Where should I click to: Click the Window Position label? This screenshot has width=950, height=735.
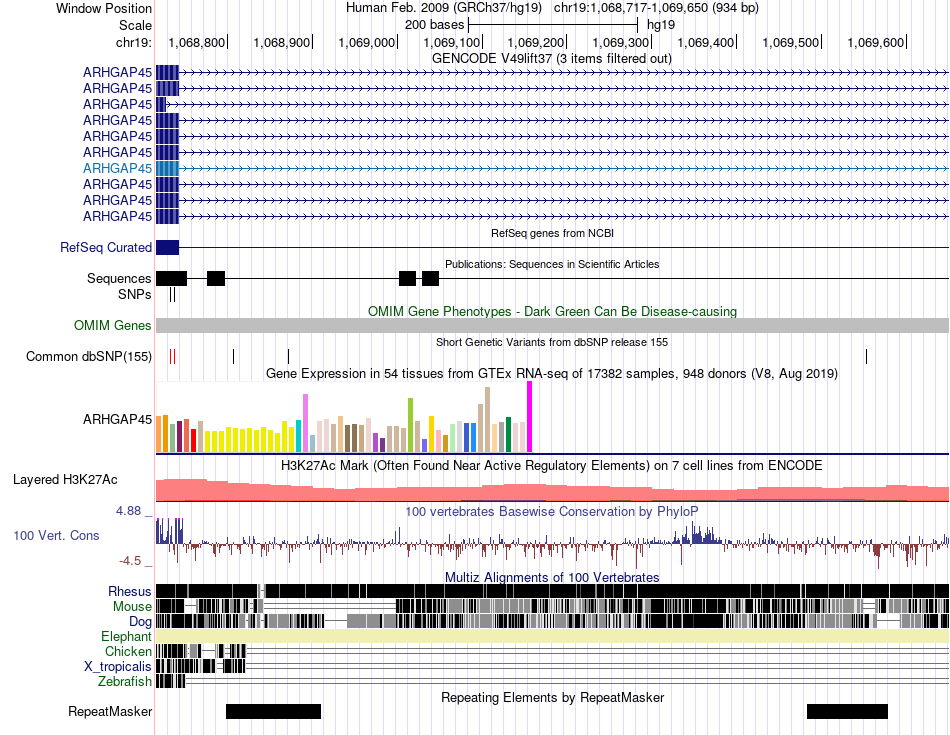tap(104, 8)
